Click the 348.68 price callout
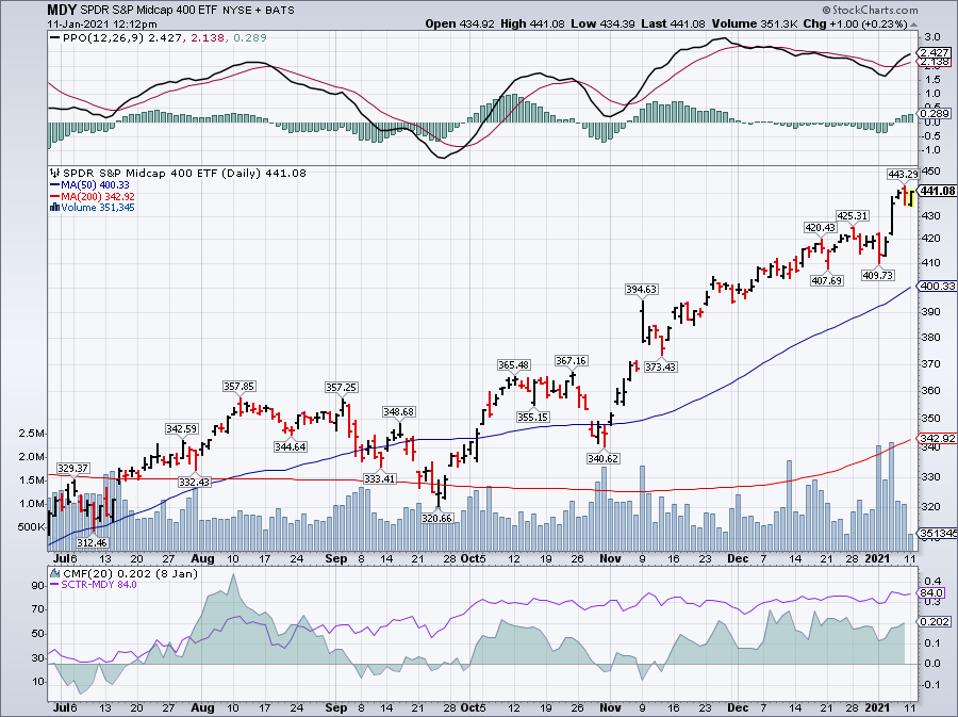 point(399,412)
